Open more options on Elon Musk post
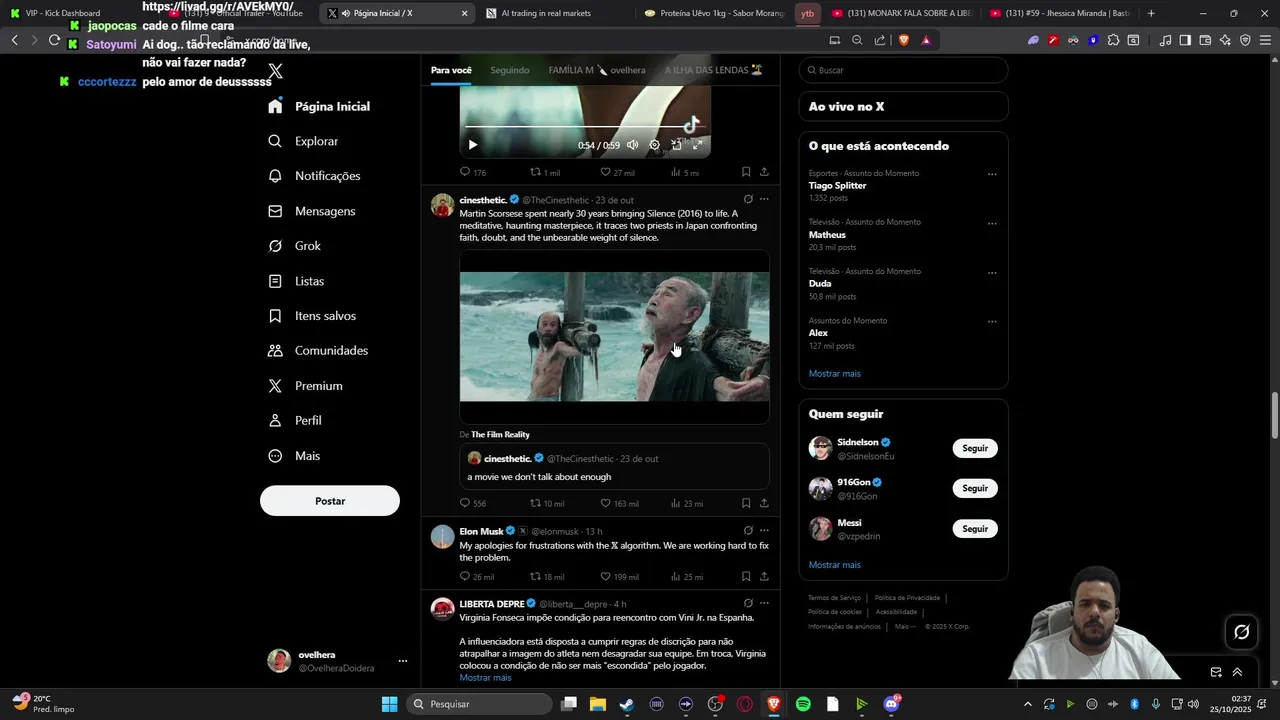Image resolution: width=1280 pixels, height=720 pixels. [x=764, y=531]
